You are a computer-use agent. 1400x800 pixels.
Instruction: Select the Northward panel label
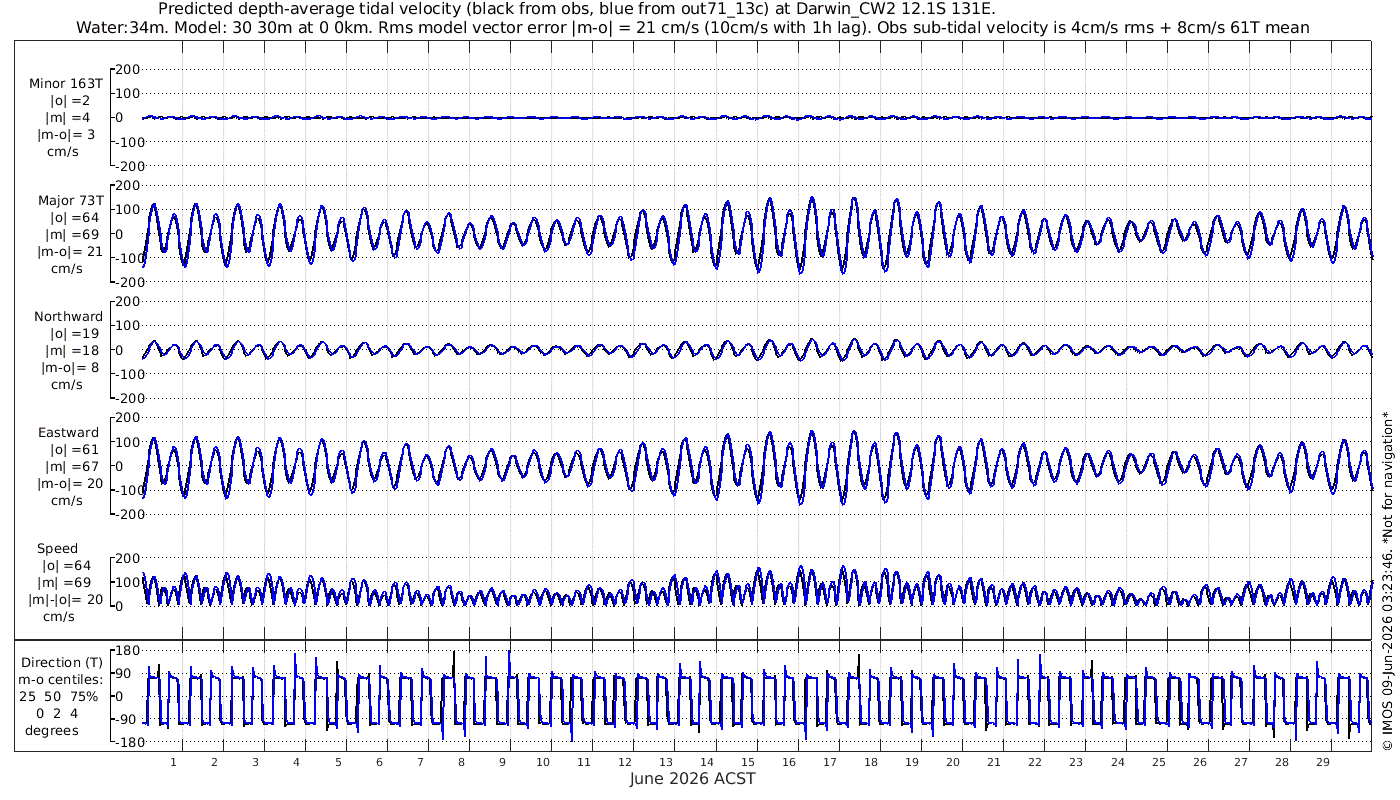click(x=68, y=316)
